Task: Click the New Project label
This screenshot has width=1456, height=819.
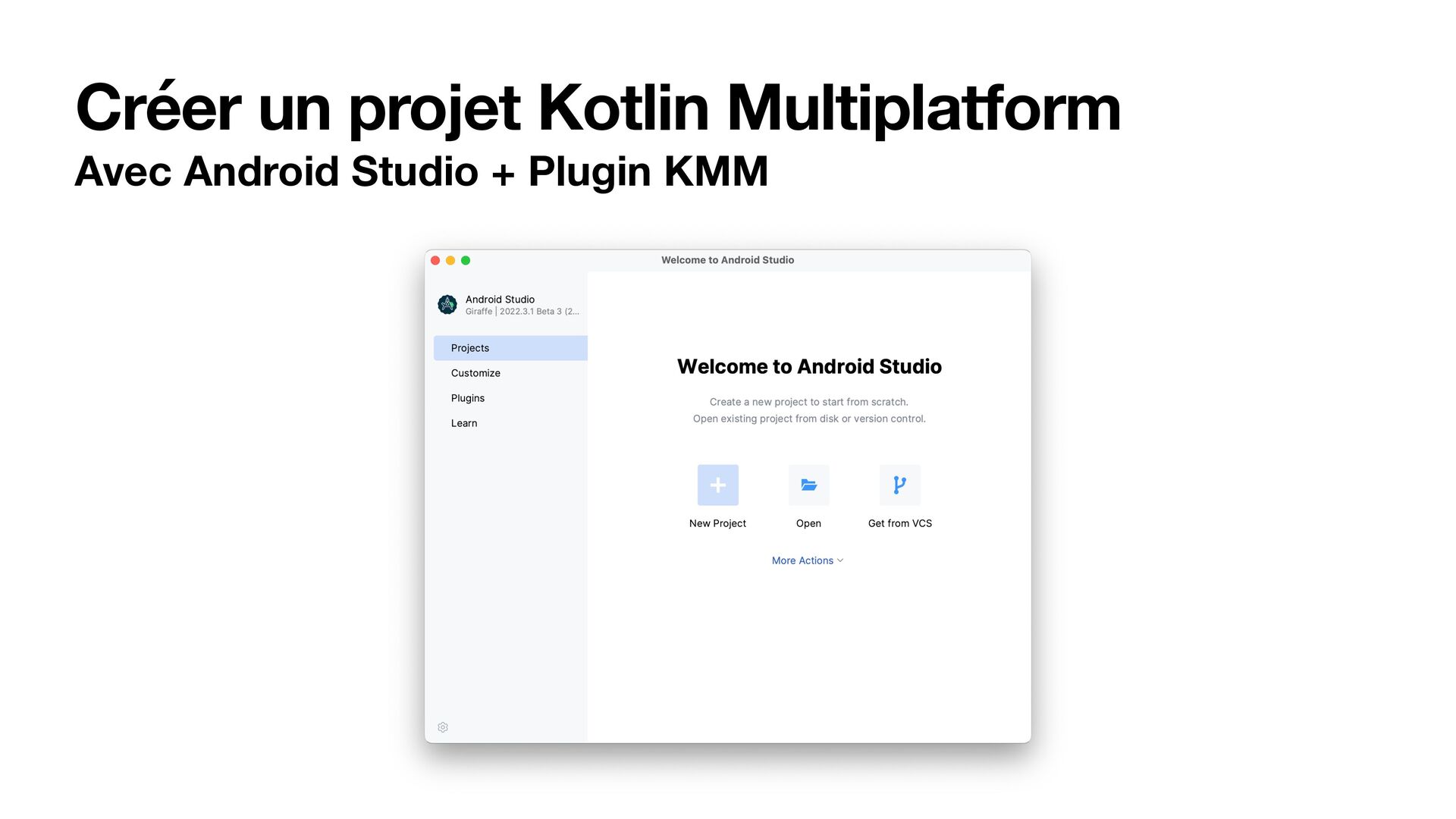Action: click(717, 523)
